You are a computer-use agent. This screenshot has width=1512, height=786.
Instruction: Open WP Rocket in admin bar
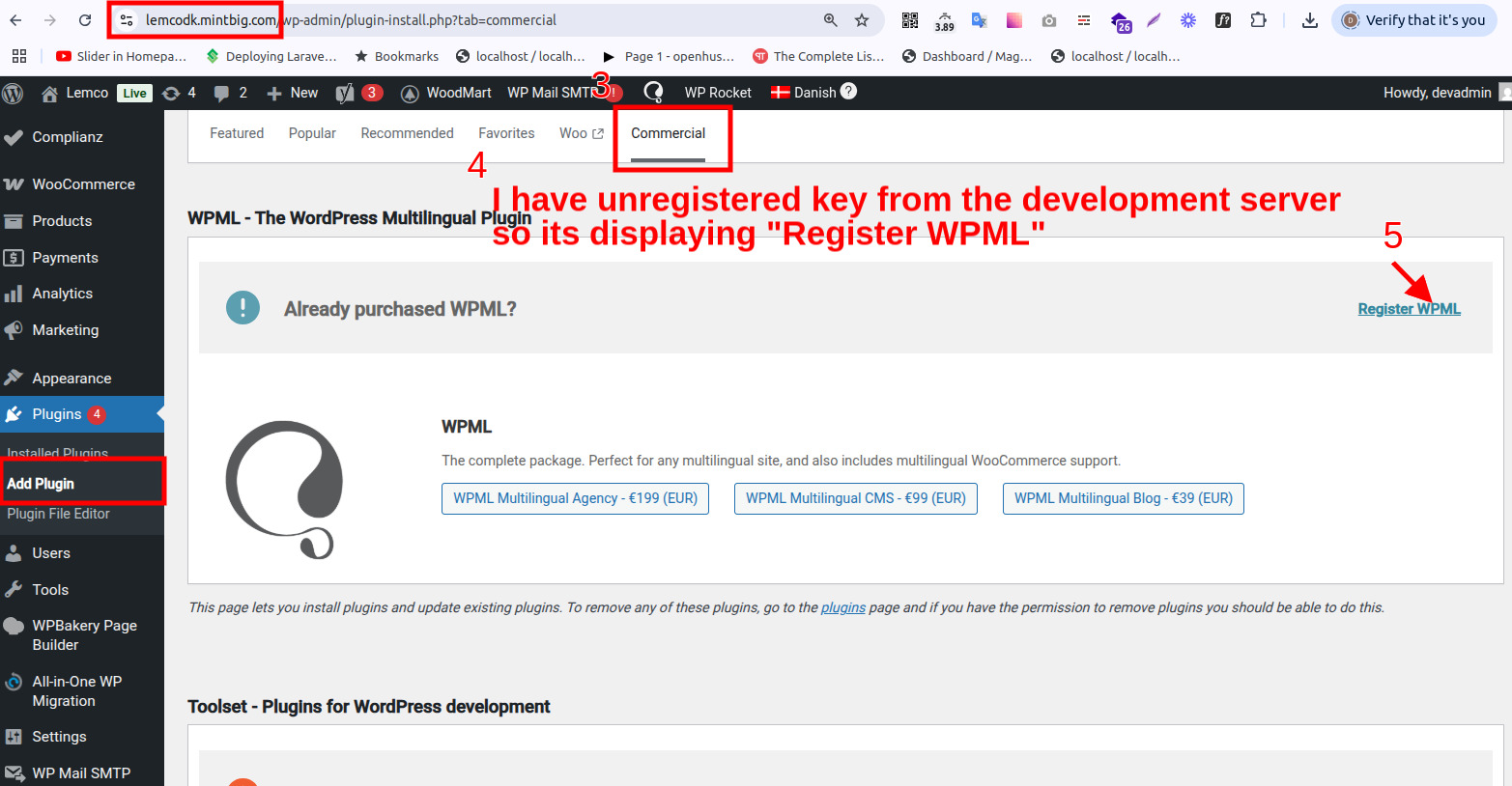(x=718, y=93)
